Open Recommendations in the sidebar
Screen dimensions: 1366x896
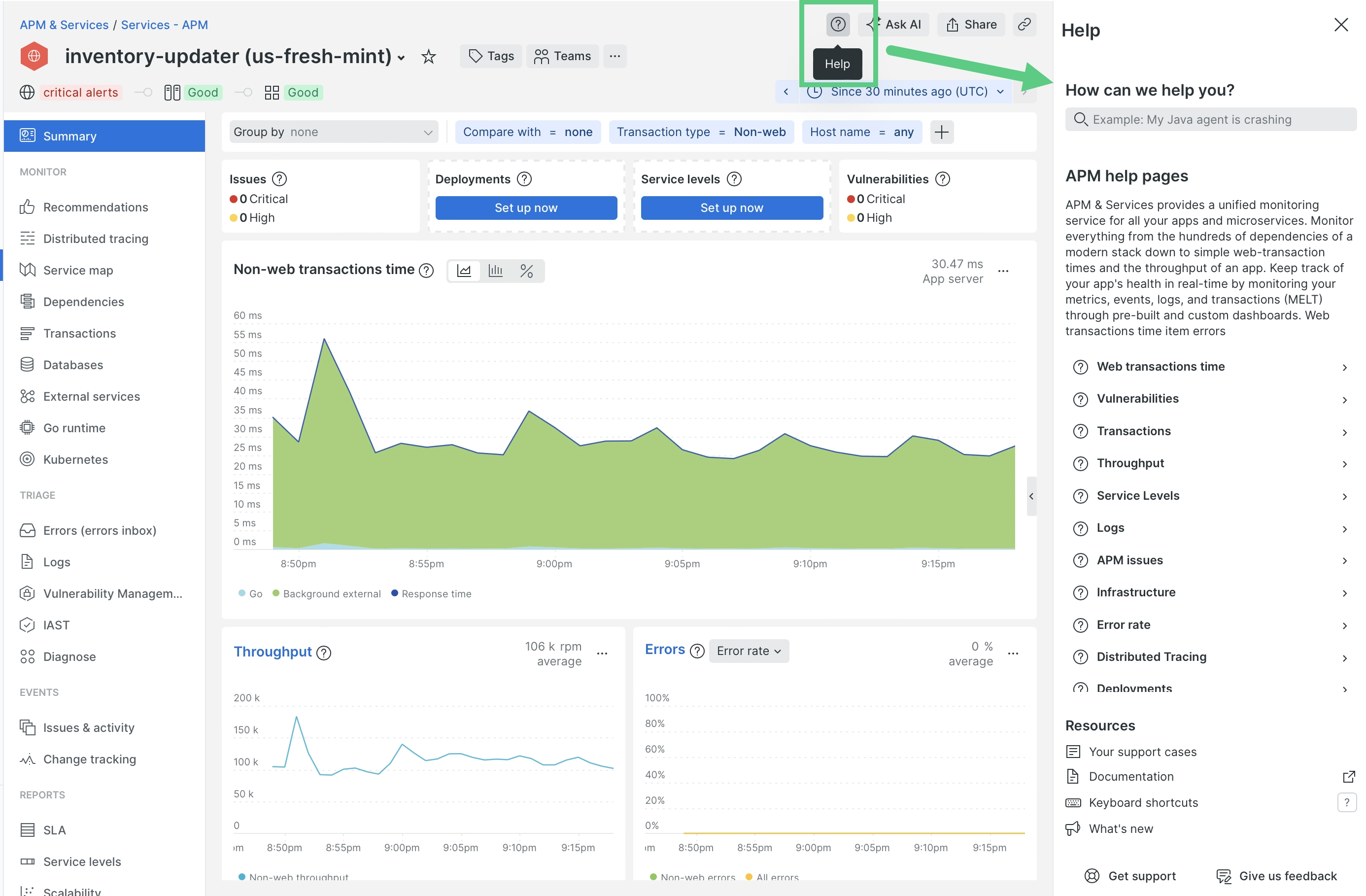tap(104, 207)
